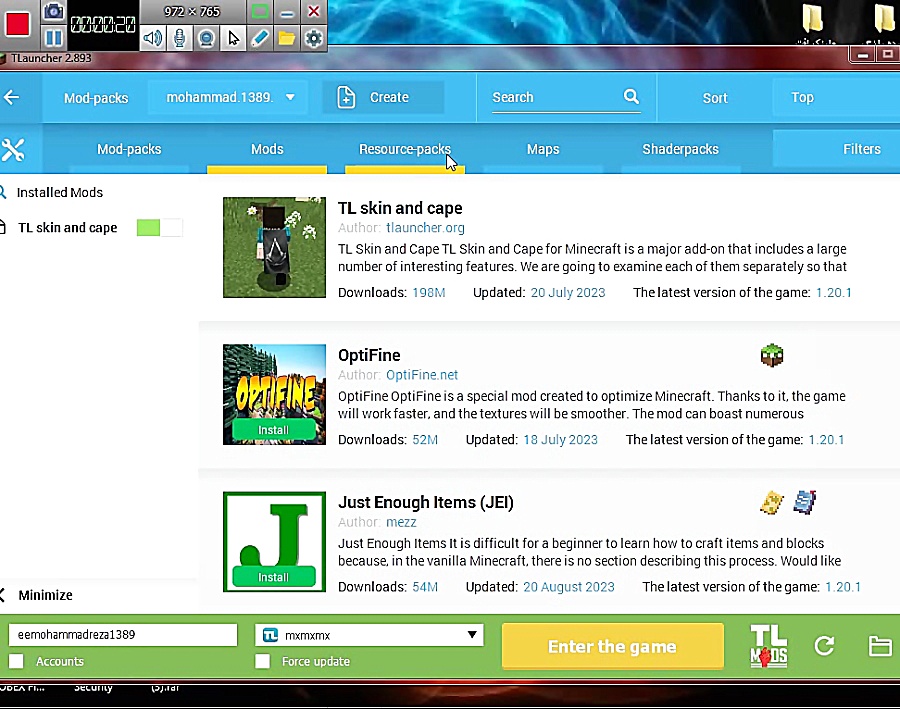The width and height of the screenshot is (900, 709).
Task: Click the OptiFine grass block icon
Action: point(772,355)
